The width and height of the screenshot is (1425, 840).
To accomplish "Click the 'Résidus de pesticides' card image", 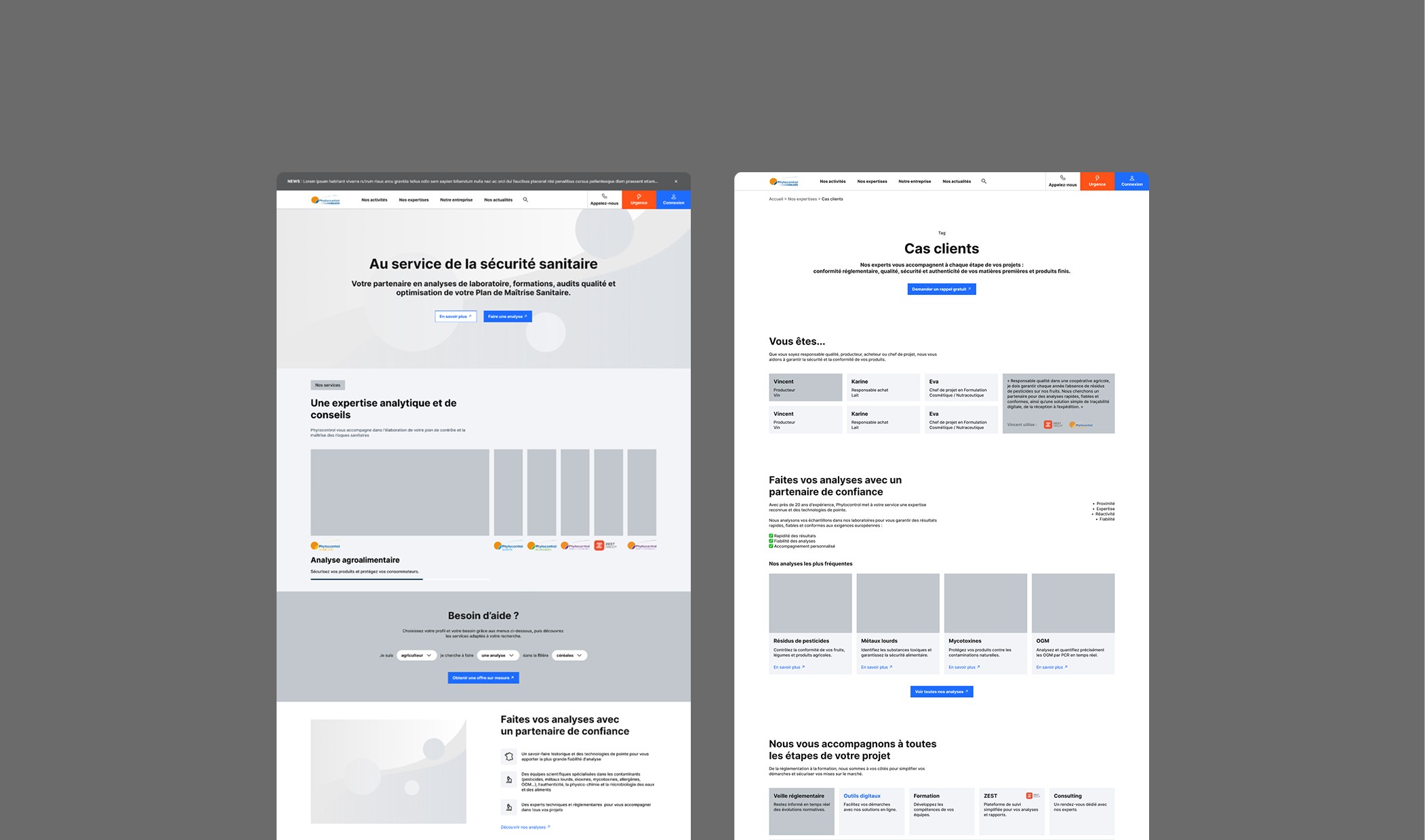I will [x=810, y=603].
